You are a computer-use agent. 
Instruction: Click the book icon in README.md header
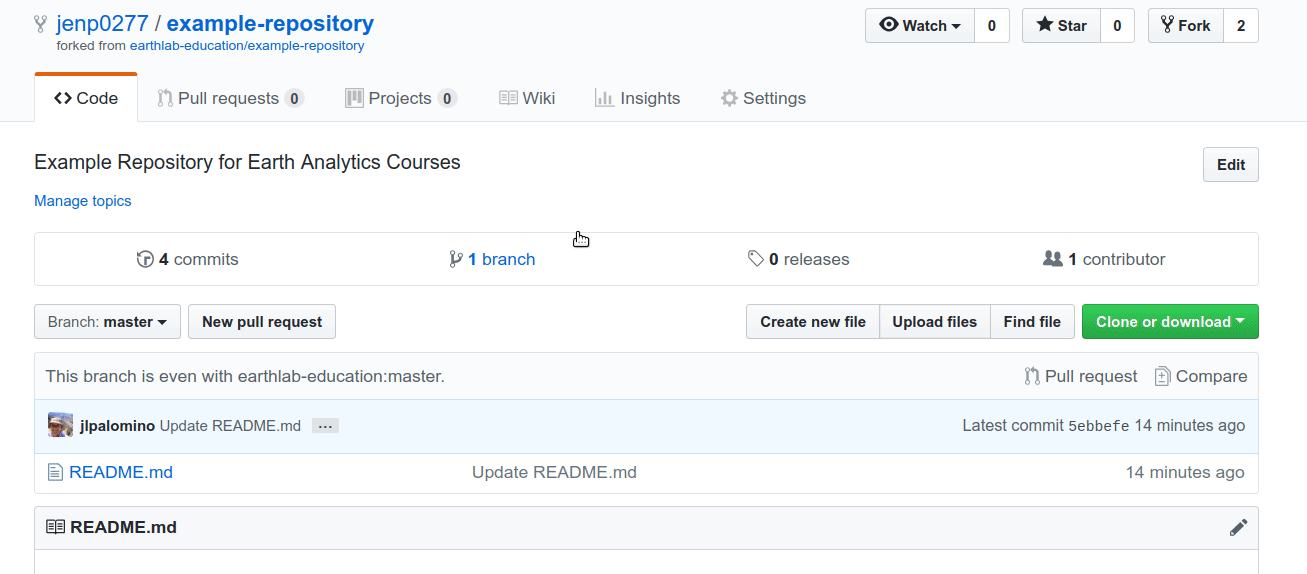[55, 527]
